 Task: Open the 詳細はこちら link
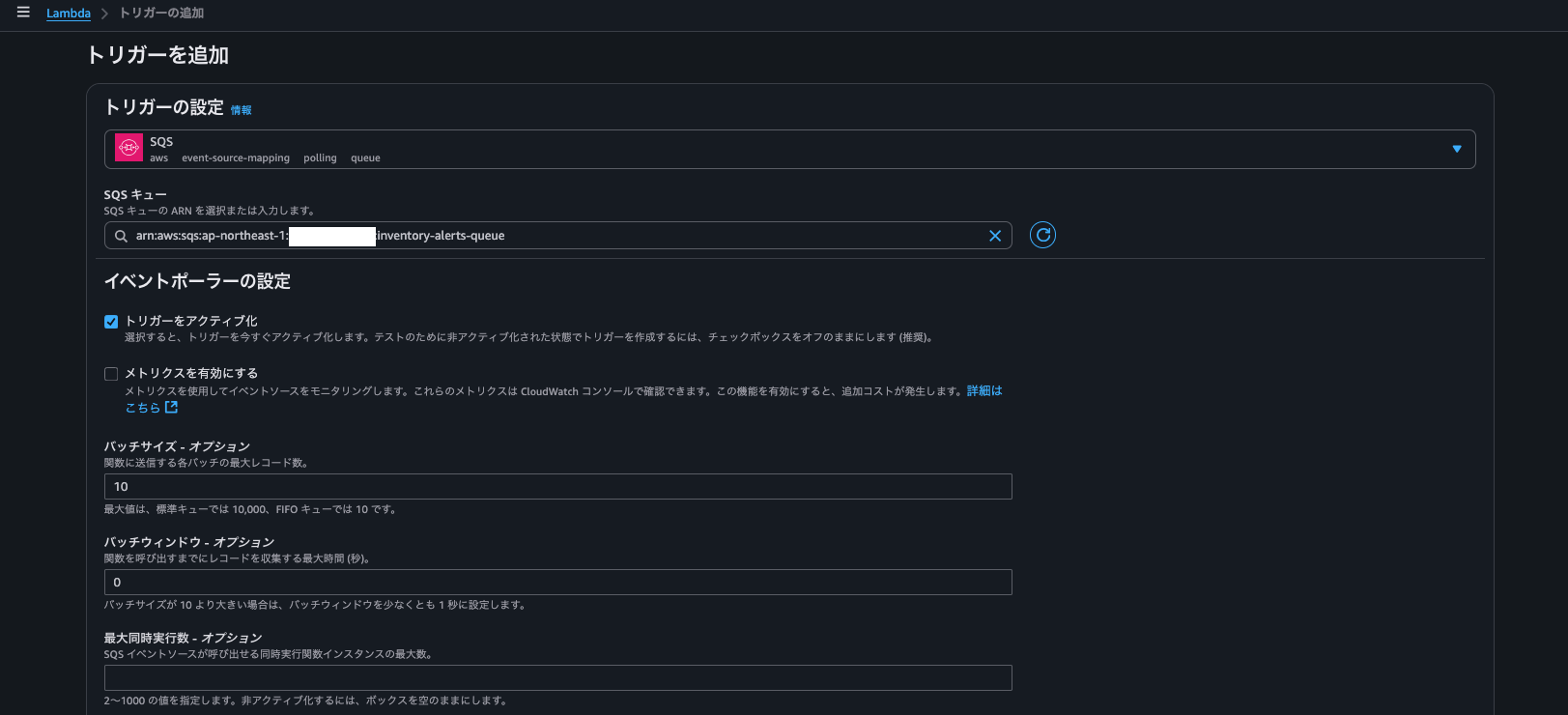(984, 391)
